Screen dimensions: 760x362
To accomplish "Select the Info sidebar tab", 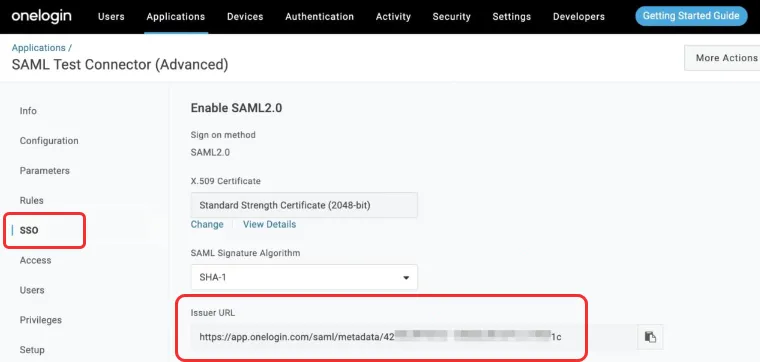I will tap(28, 111).
